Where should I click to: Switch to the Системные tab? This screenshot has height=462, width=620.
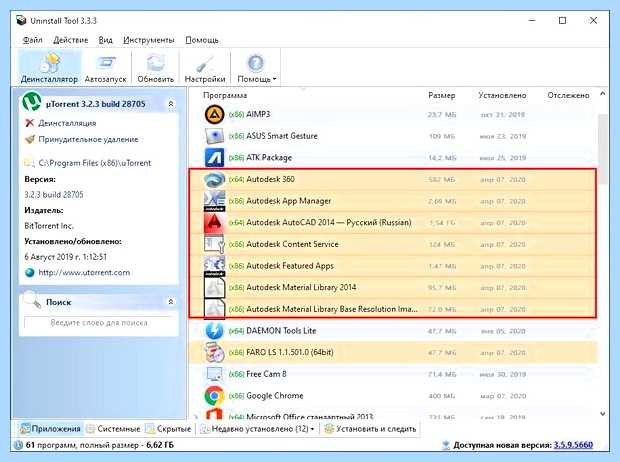113,429
